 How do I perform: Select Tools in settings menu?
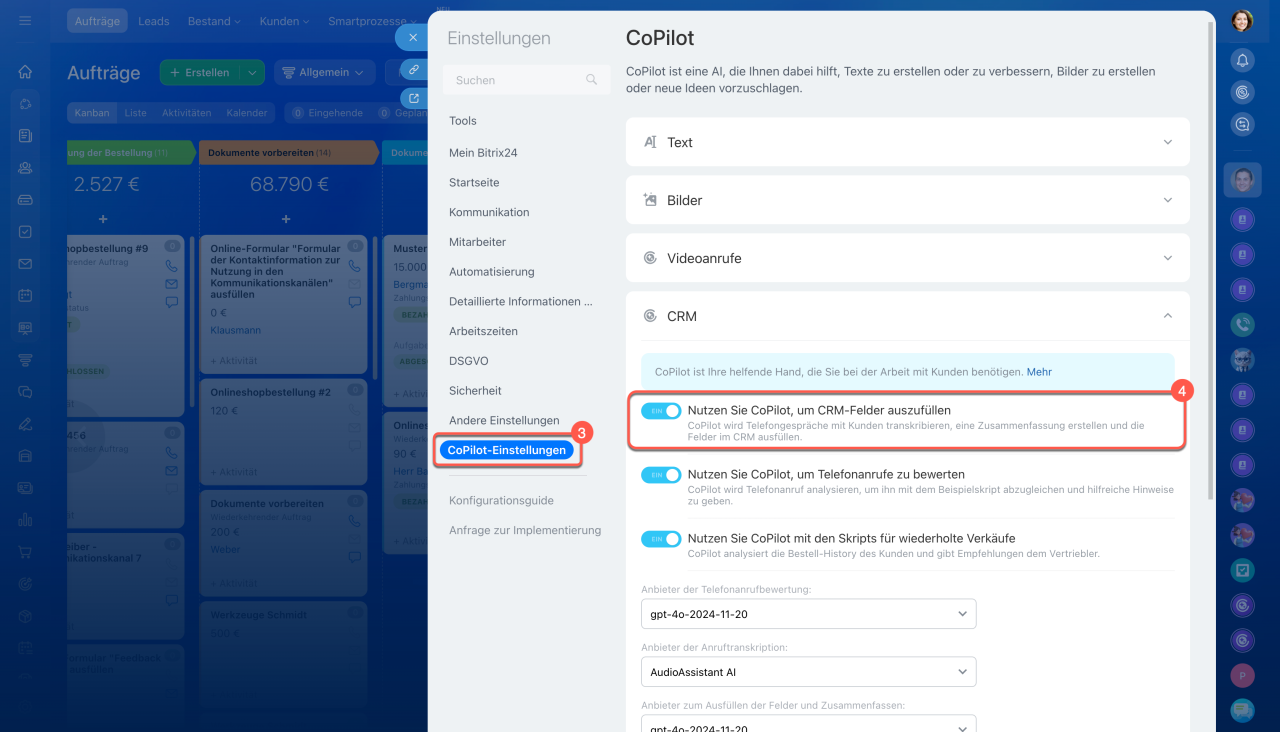[463, 121]
